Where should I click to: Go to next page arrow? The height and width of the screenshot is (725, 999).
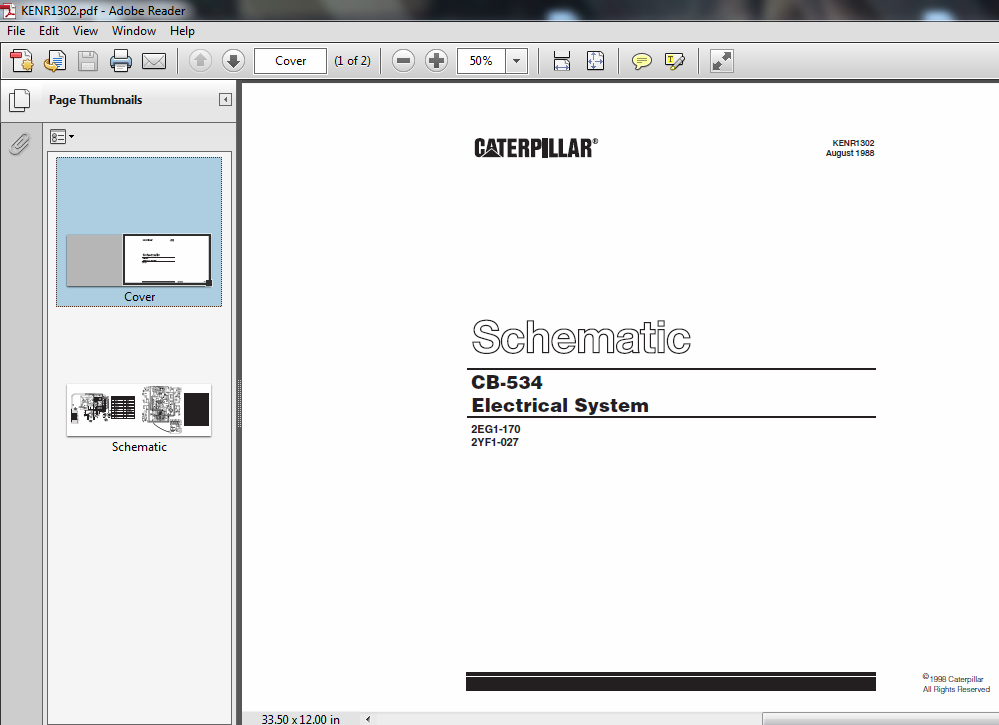click(233, 61)
